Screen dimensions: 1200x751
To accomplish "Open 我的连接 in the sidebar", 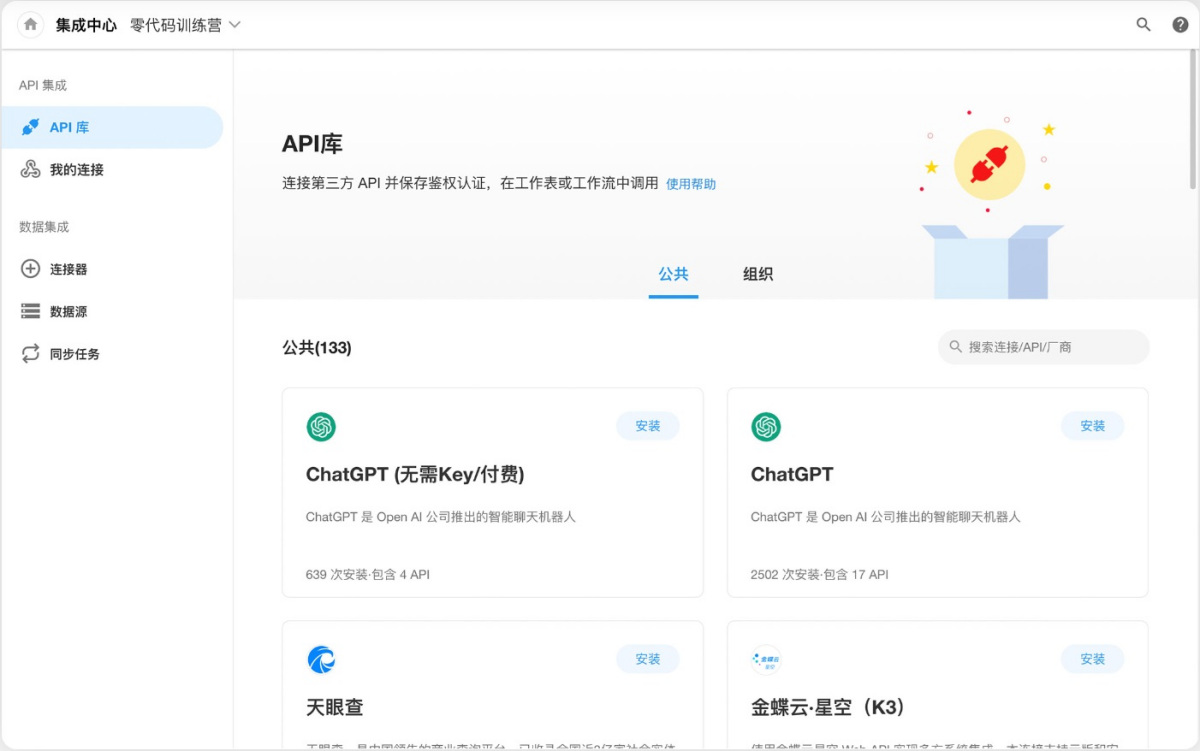I will point(76,170).
